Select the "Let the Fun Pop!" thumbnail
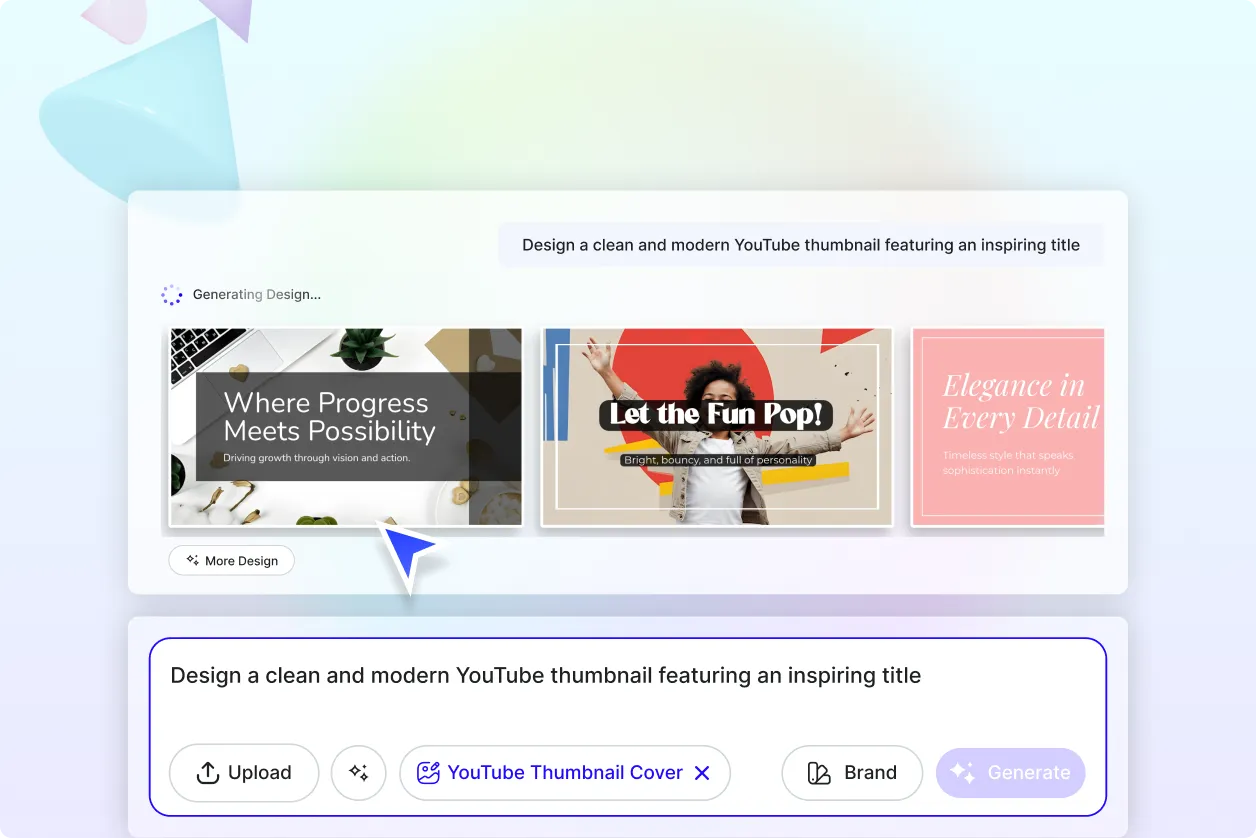Screen dimensions: 1256x838 coord(716,427)
